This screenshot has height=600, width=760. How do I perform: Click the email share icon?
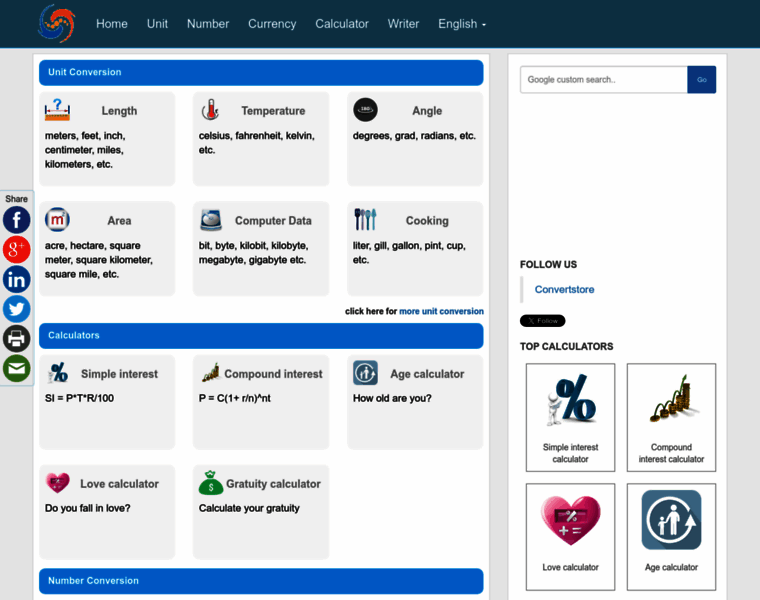coord(16,368)
